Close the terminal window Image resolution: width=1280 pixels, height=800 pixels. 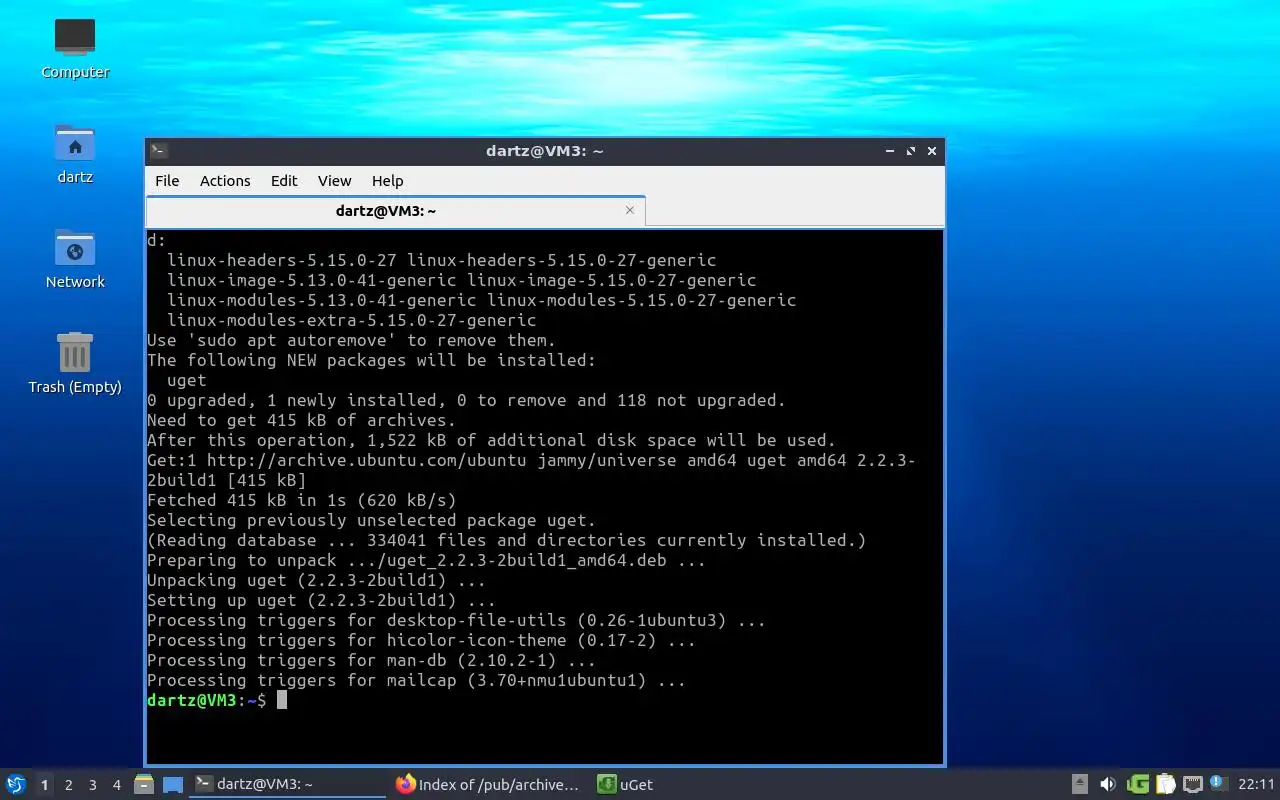[x=932, y=151]
